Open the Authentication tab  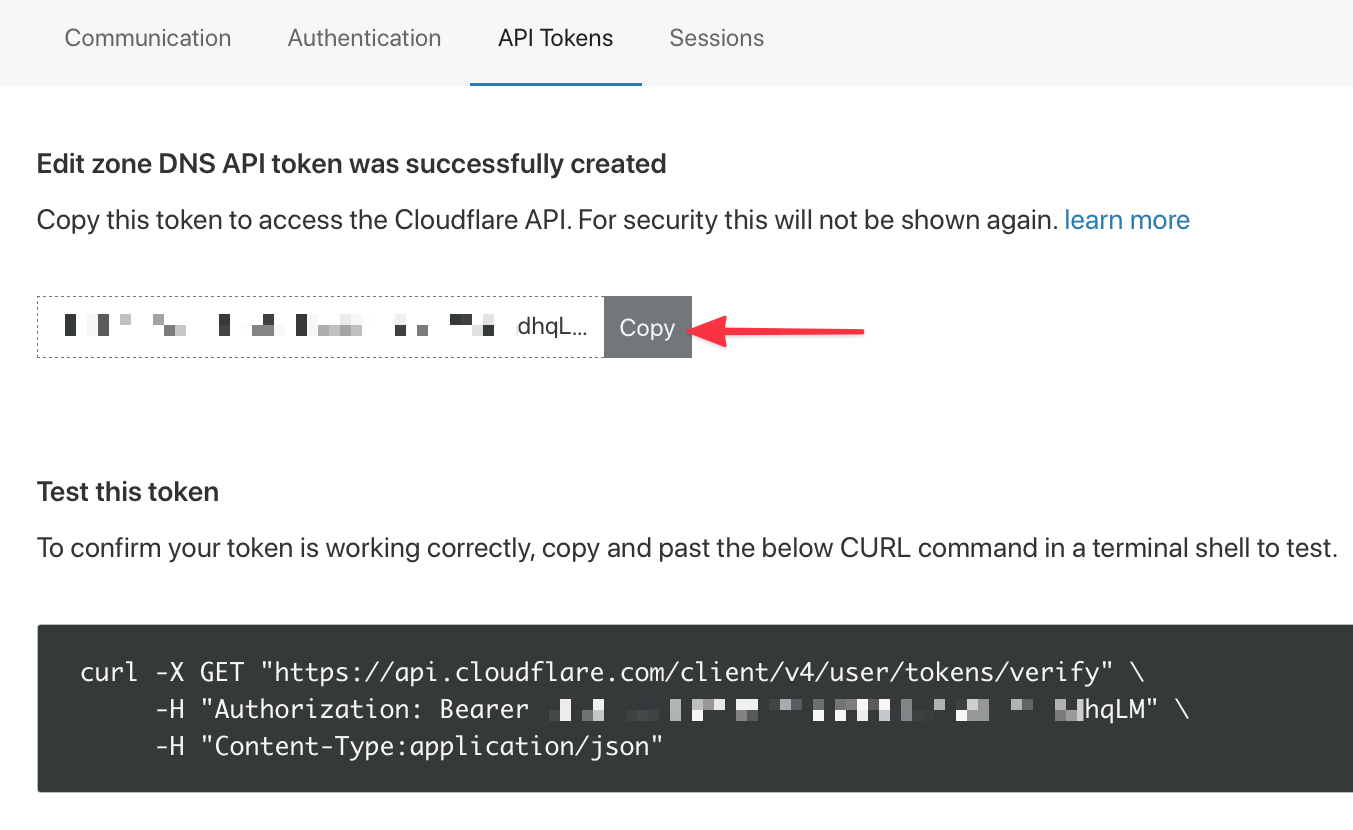click(x=364, y=38)
